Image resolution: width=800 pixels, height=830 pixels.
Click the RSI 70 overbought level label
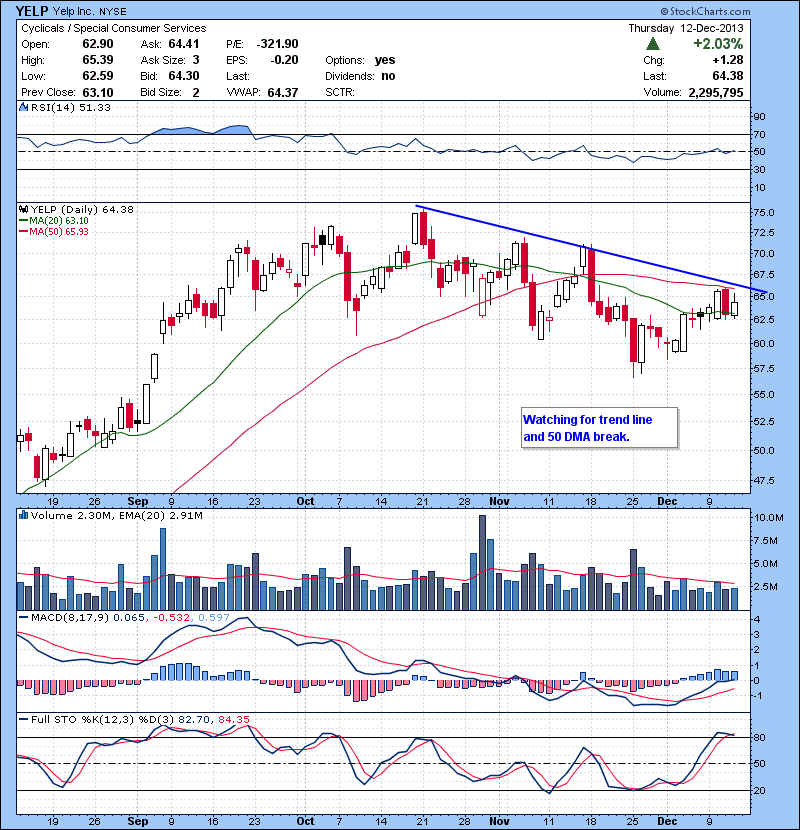(759, 134)
